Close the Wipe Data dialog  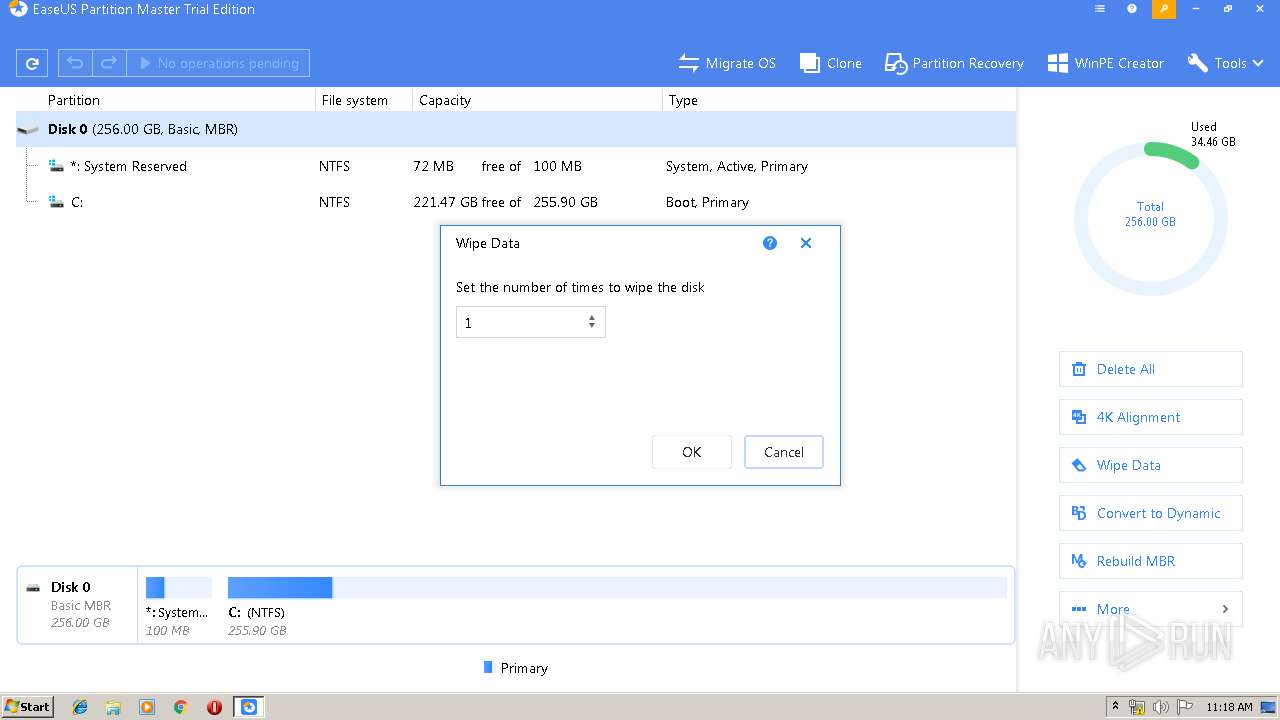(806, 243)
